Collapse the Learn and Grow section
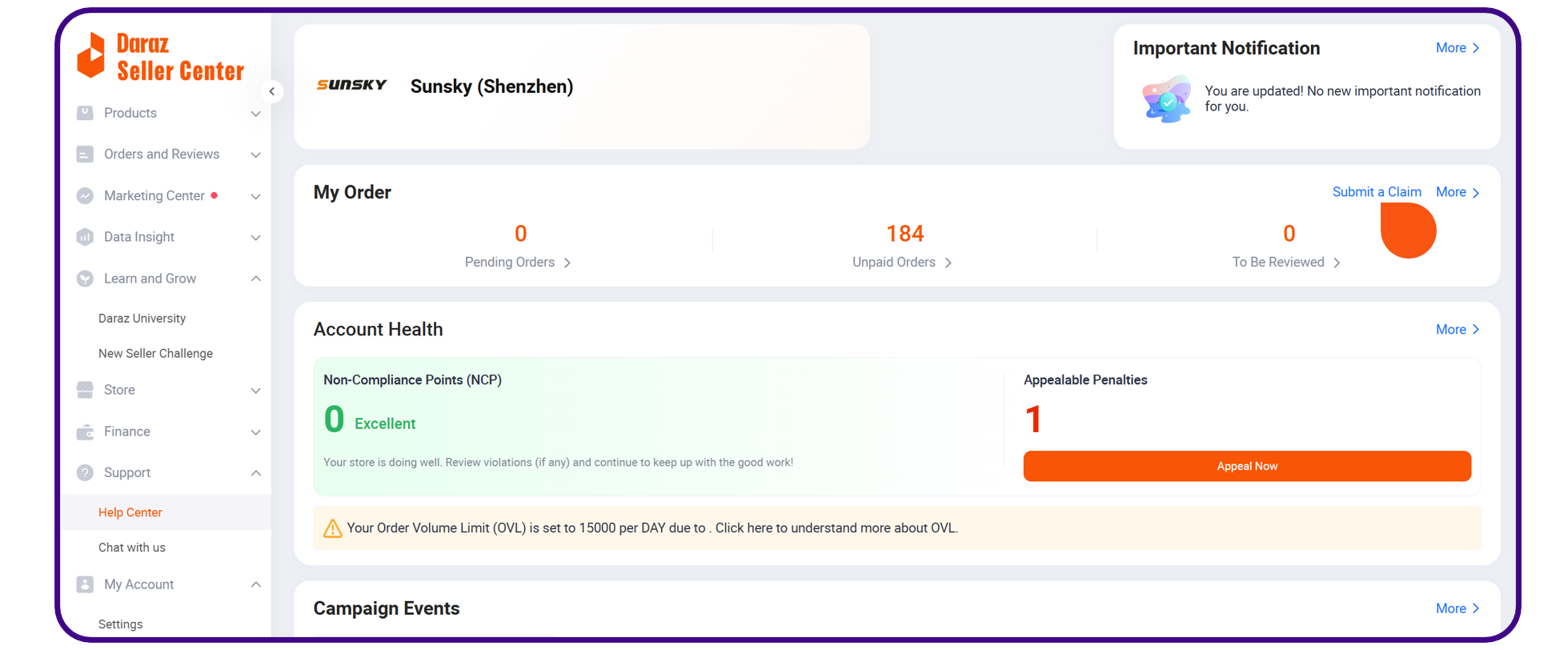This screenshot has height=650, width=1568. click(x=256, y=279)
